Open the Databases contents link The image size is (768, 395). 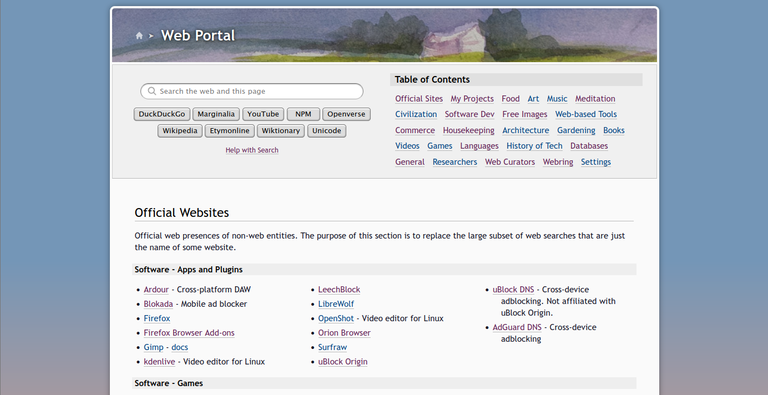pos(589,146)
